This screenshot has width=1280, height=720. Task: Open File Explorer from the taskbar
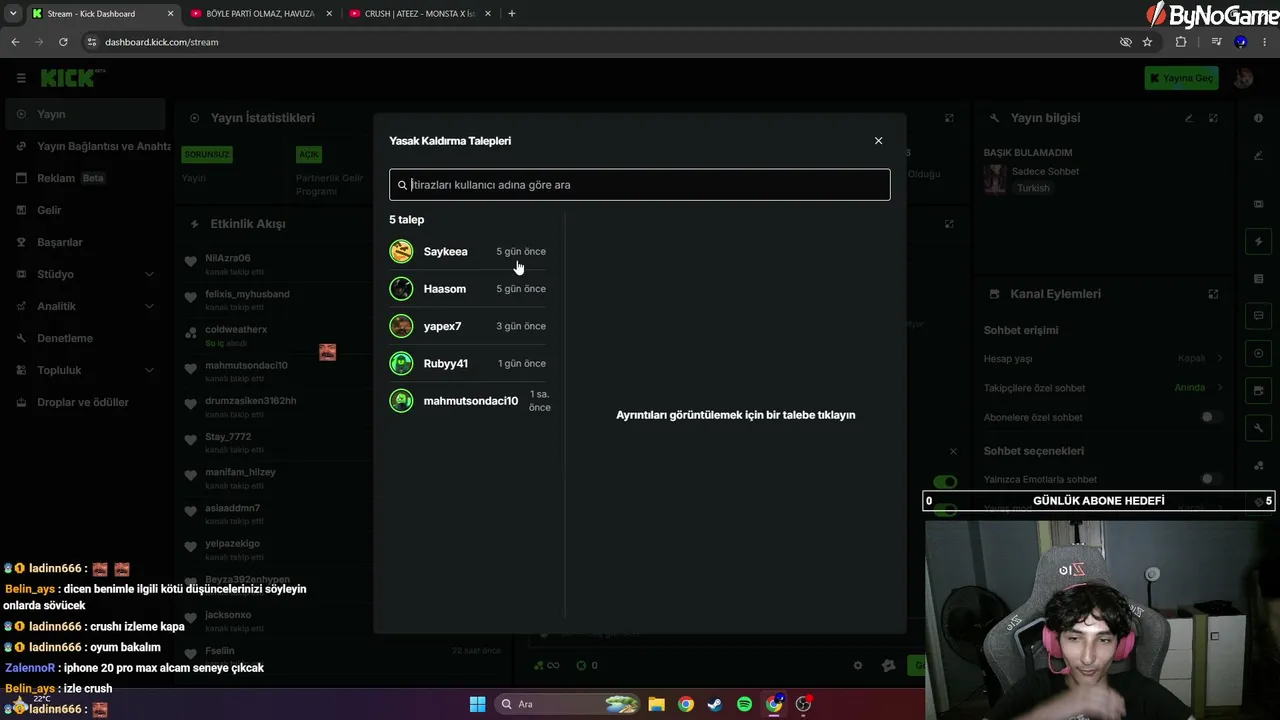[x=656, y=704]
